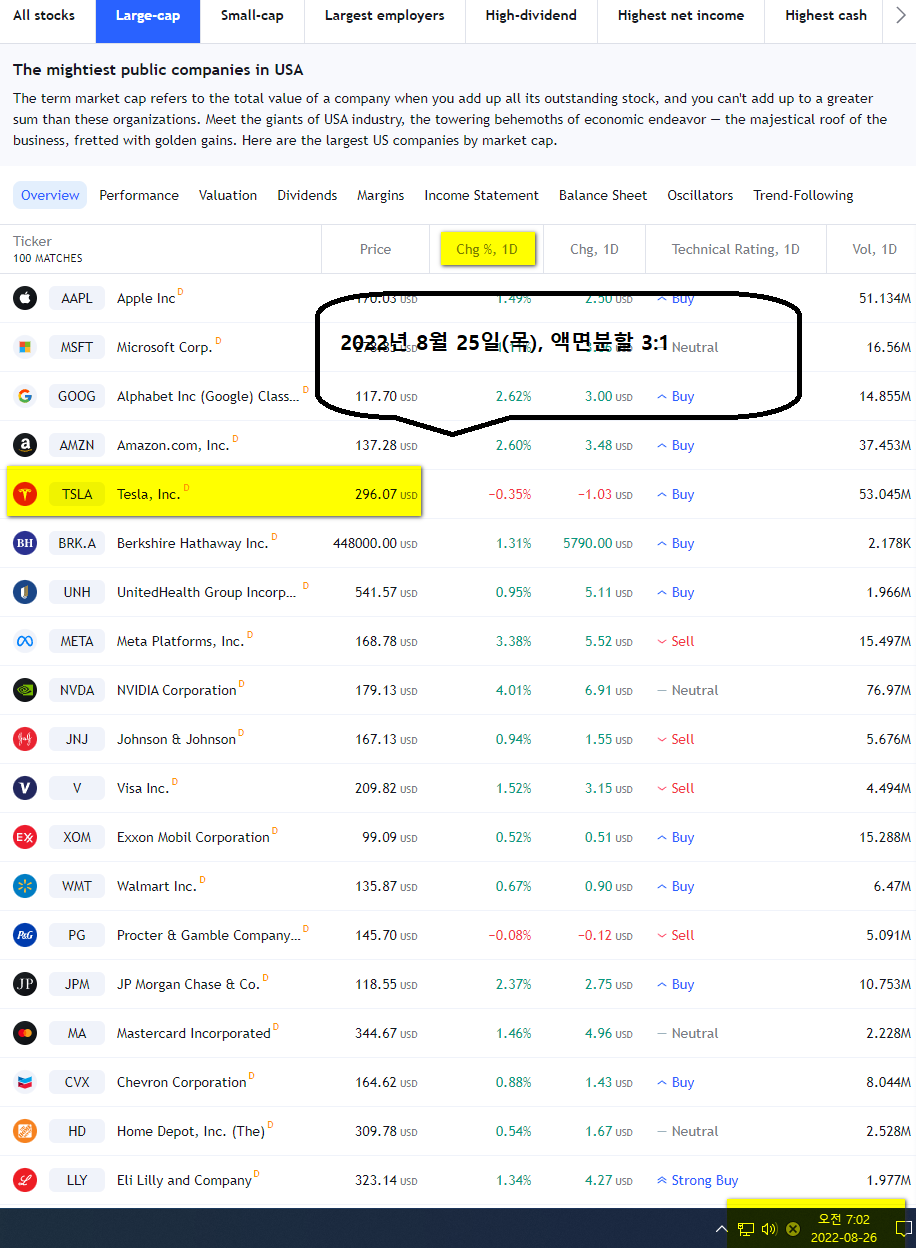This screenshot has height=1248, width=916.
Task: Sort by the Price column header
Action: pos(376,249)
